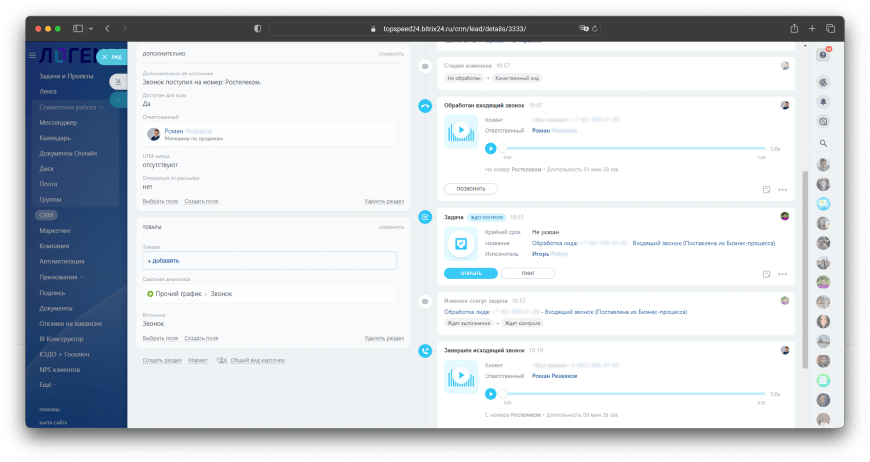
Task: Click the note icon on the Задача card
Action: 766,274
